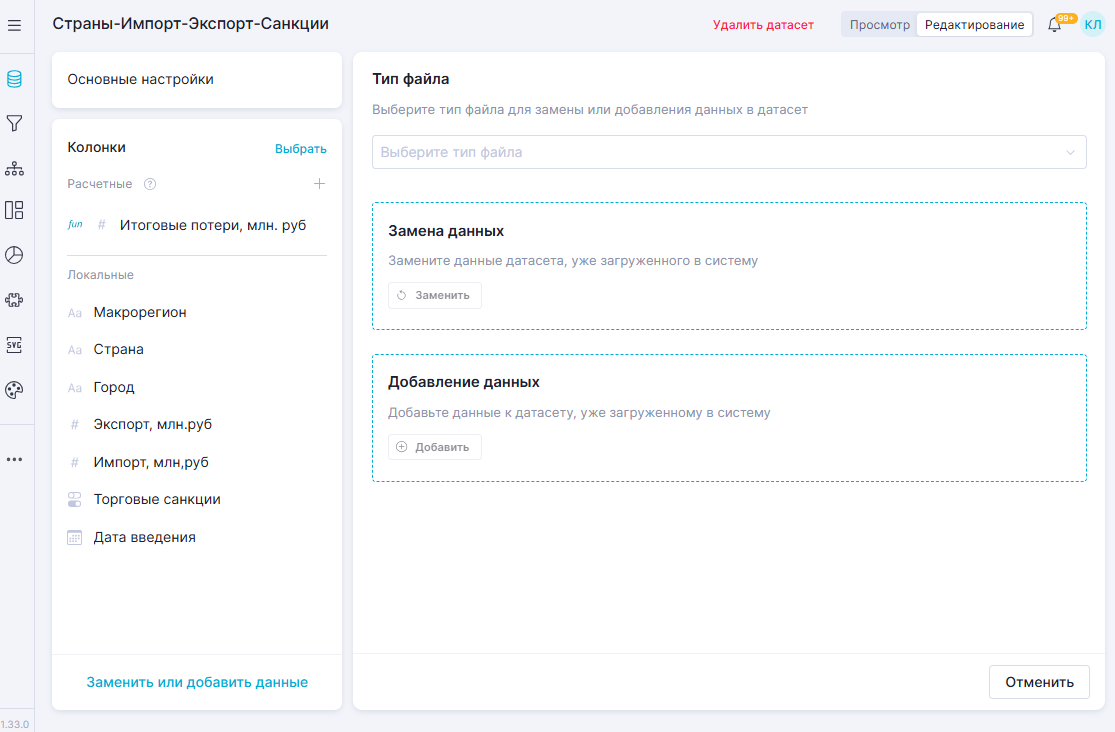
Task: Open the pie chart icon in sidebar
Action: click(x=14, y=255)
